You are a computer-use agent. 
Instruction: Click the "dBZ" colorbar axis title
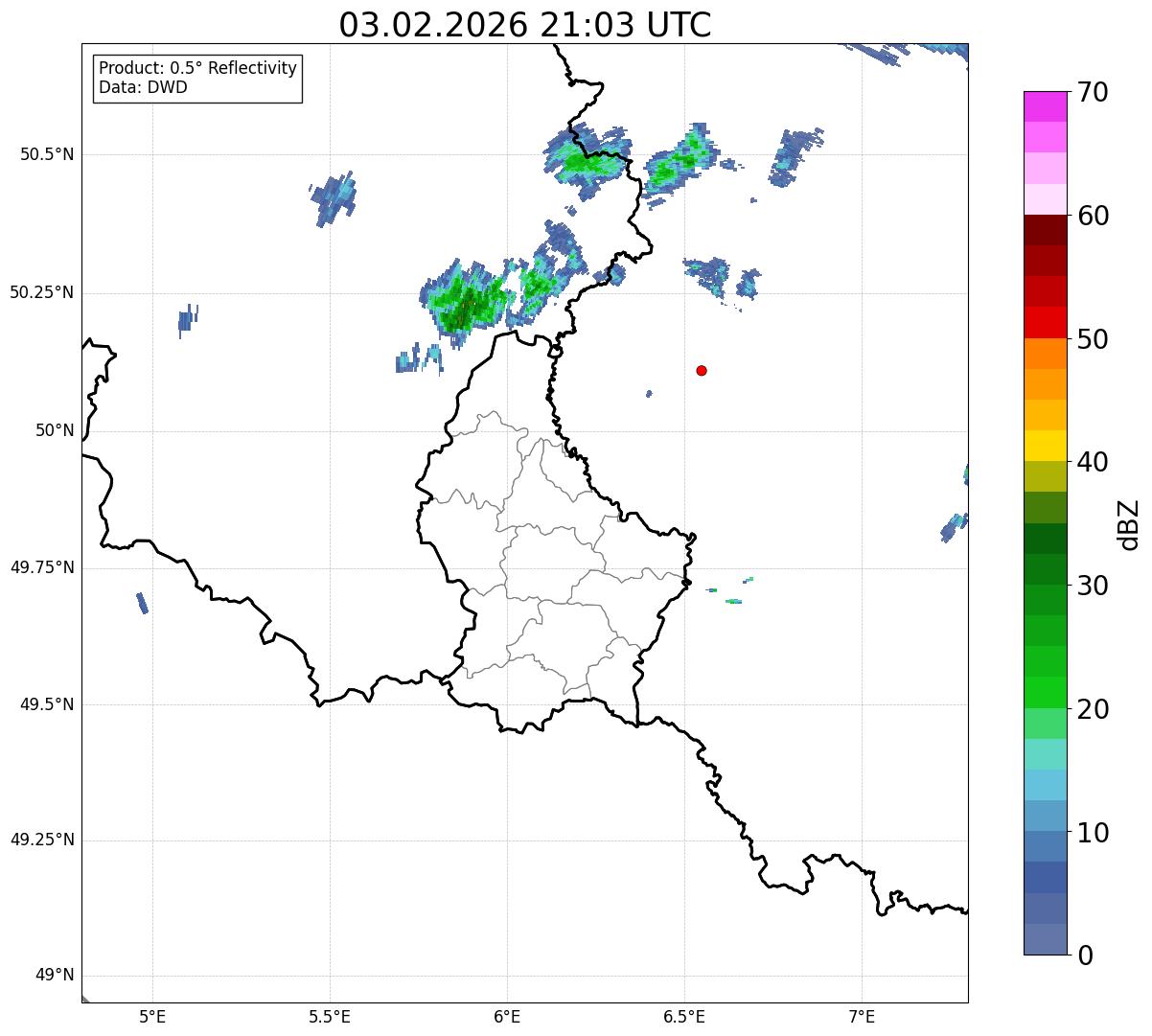[x=1130, y=523]
